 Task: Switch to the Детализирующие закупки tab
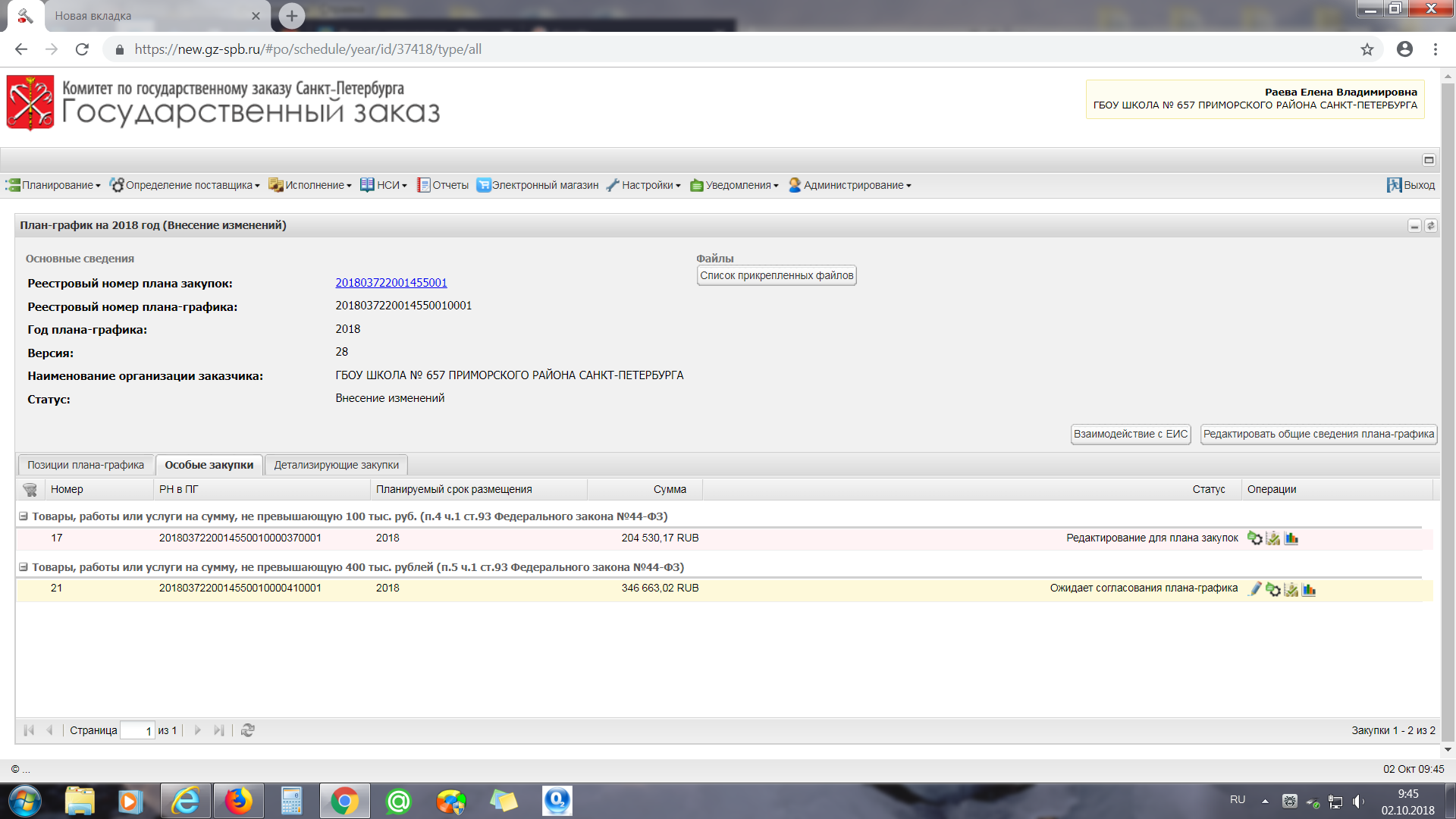click(336, 465)
